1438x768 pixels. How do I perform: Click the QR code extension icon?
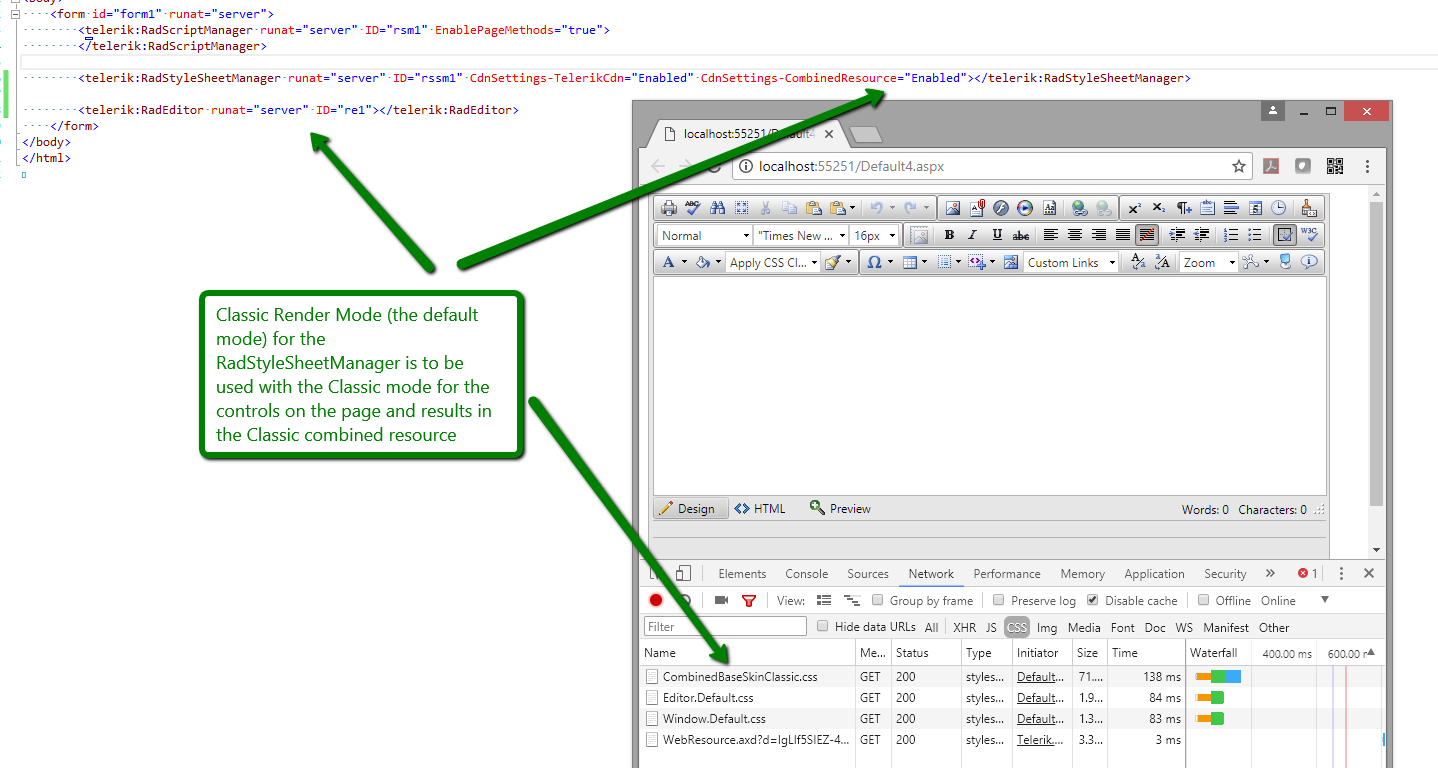(1335, 166)
